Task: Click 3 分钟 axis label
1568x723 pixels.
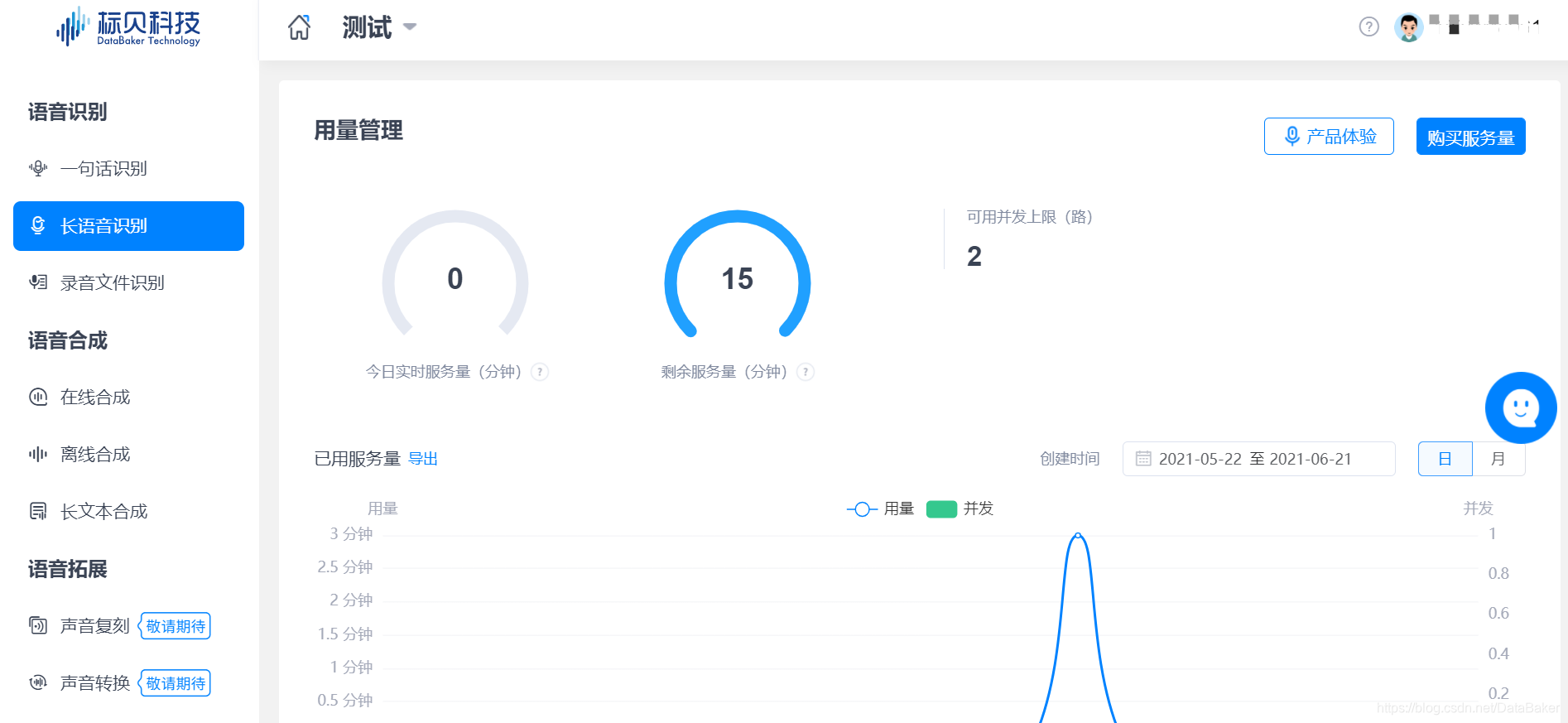Action: 351,533
